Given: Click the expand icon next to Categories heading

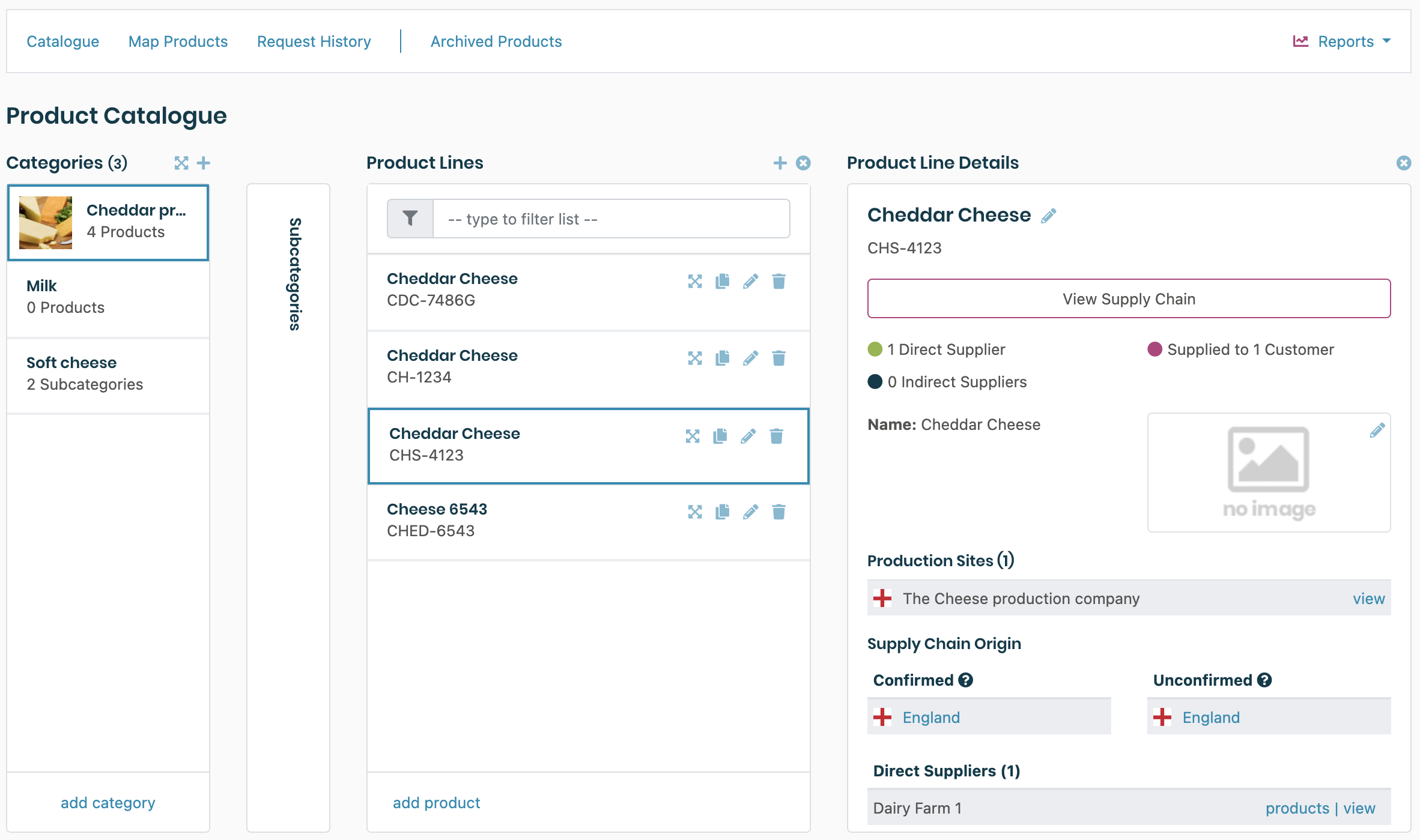Looking at the screenshot, I should 181,163.
